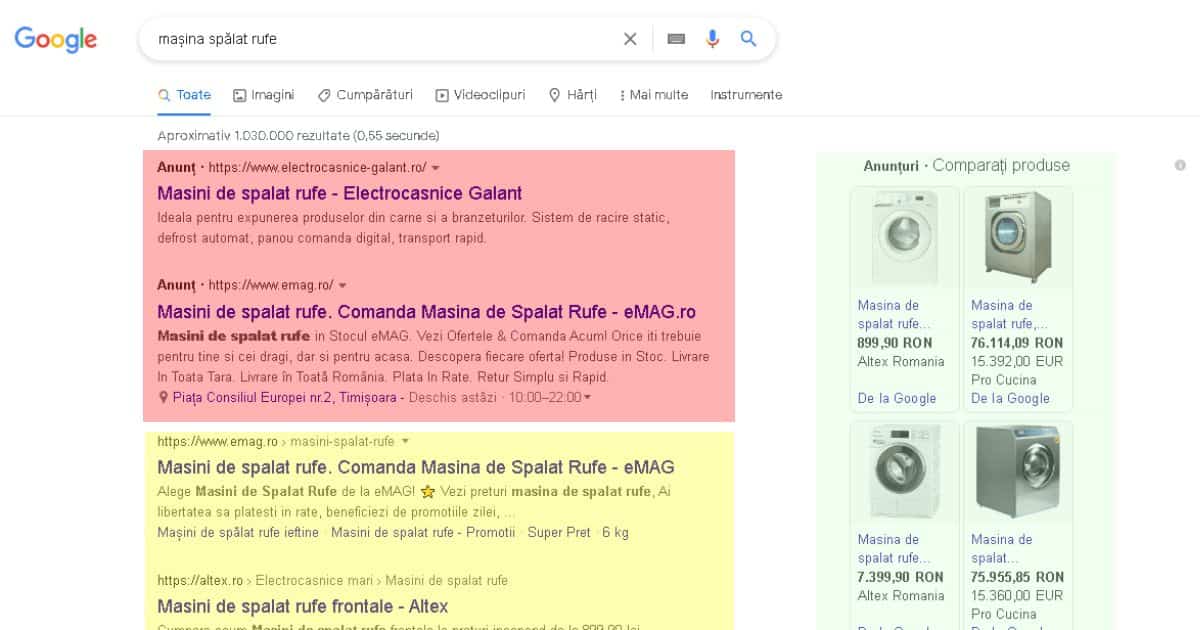Open keyboard input with the keyboard icon
Image resolution: width=1200 pixels, height=630 pixels.
pos(676,38)
